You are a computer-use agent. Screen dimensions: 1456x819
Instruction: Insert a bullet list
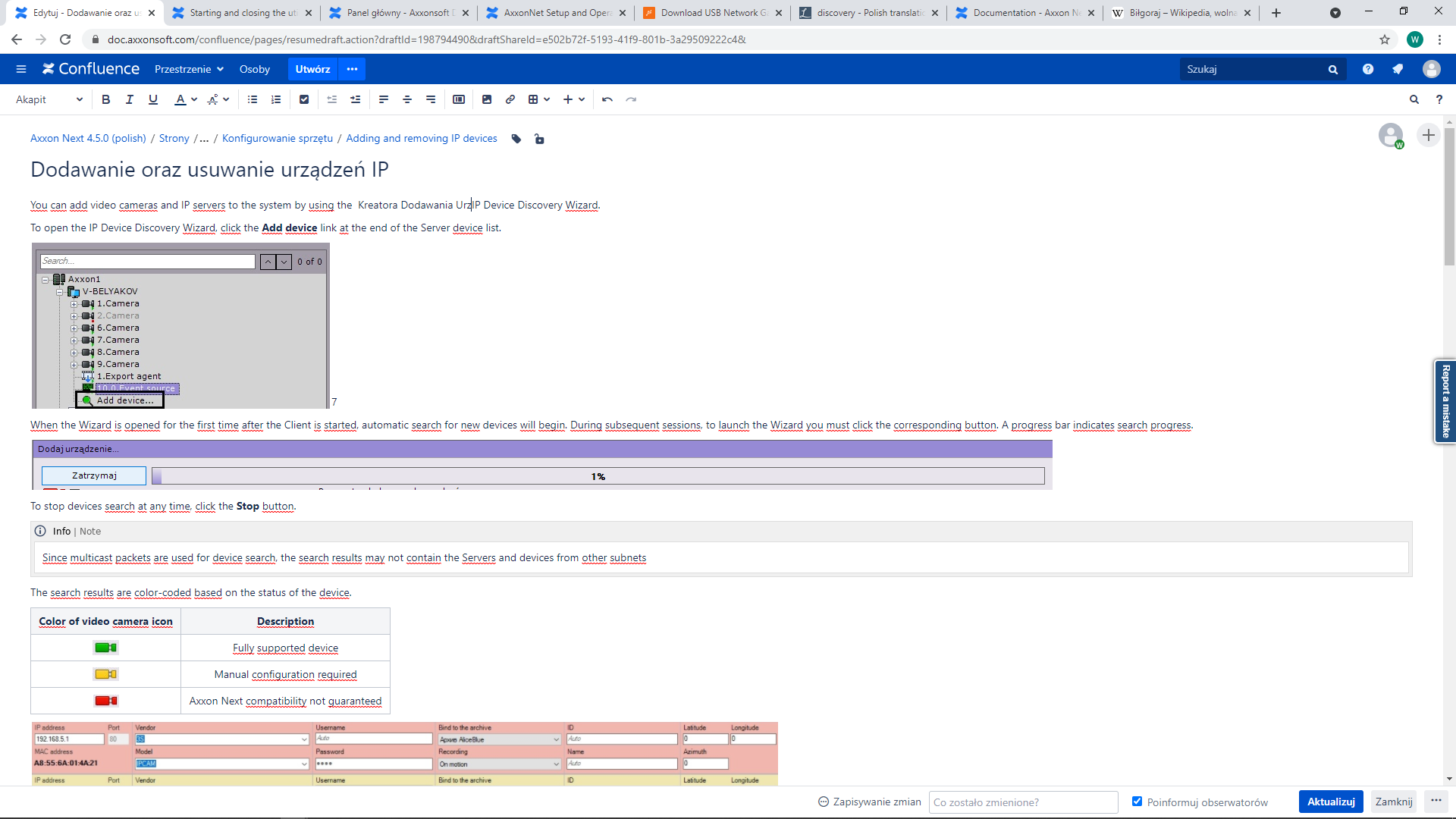pyautogui.click(x=253, y=99)
